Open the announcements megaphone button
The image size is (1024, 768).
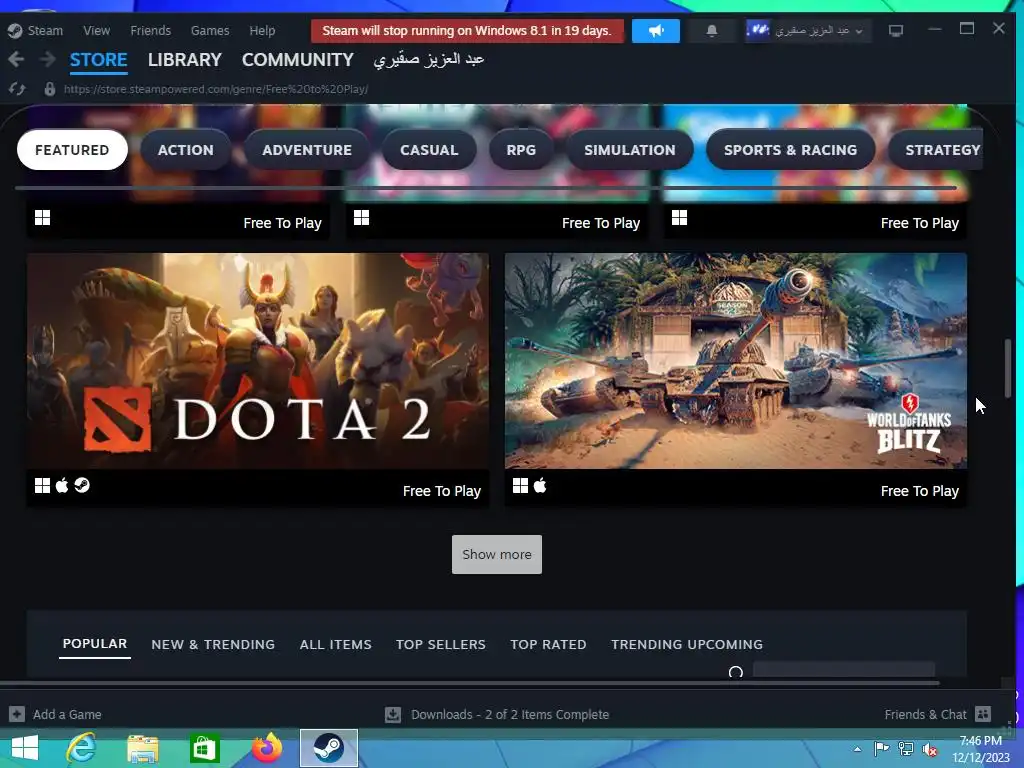(x=656, y=31)
